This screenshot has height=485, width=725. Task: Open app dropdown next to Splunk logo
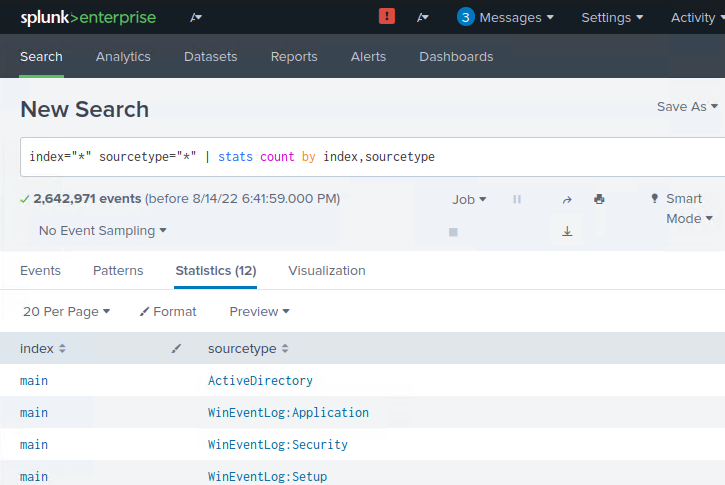click(x=196, y=18)
